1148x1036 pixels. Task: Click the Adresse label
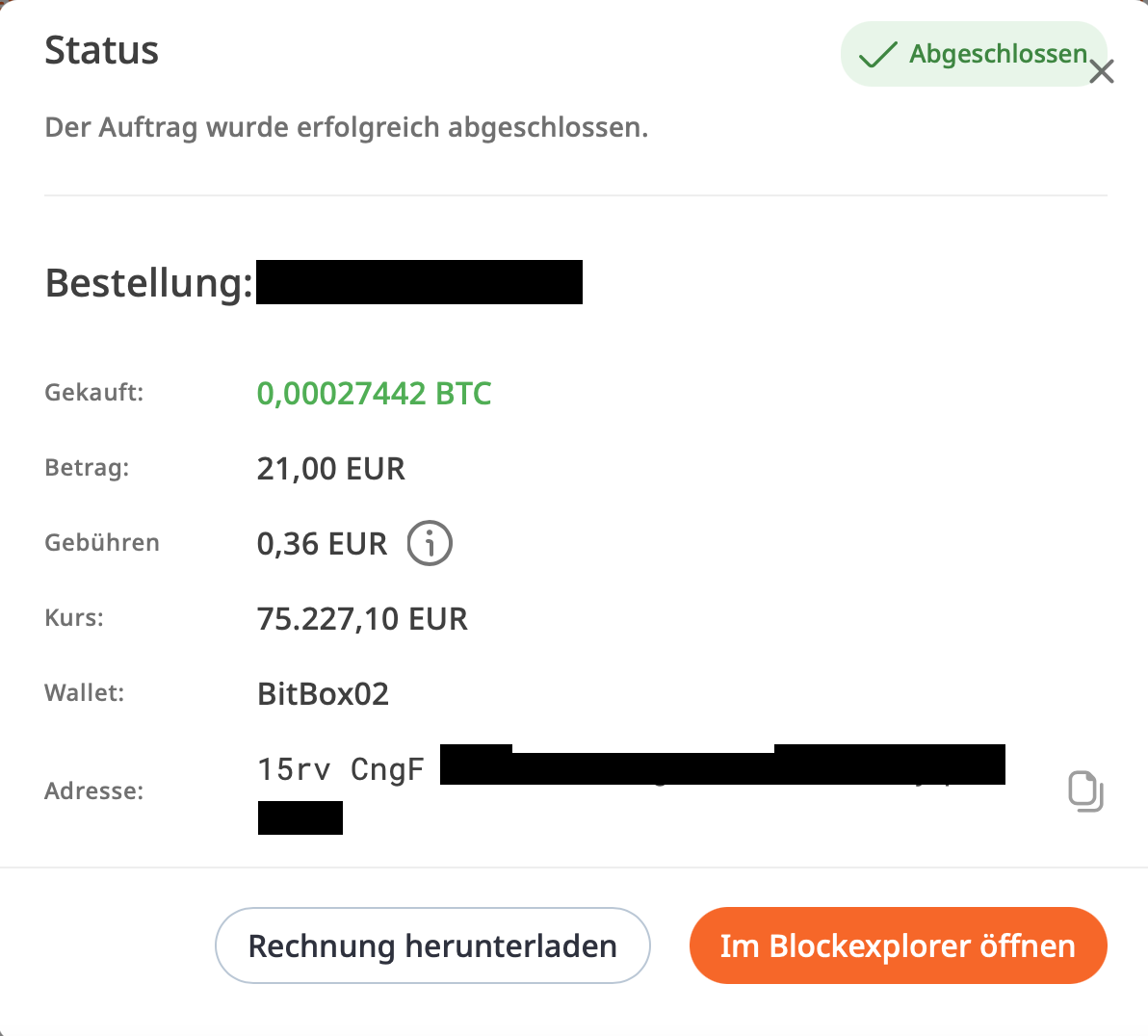[x=93, y=791]
